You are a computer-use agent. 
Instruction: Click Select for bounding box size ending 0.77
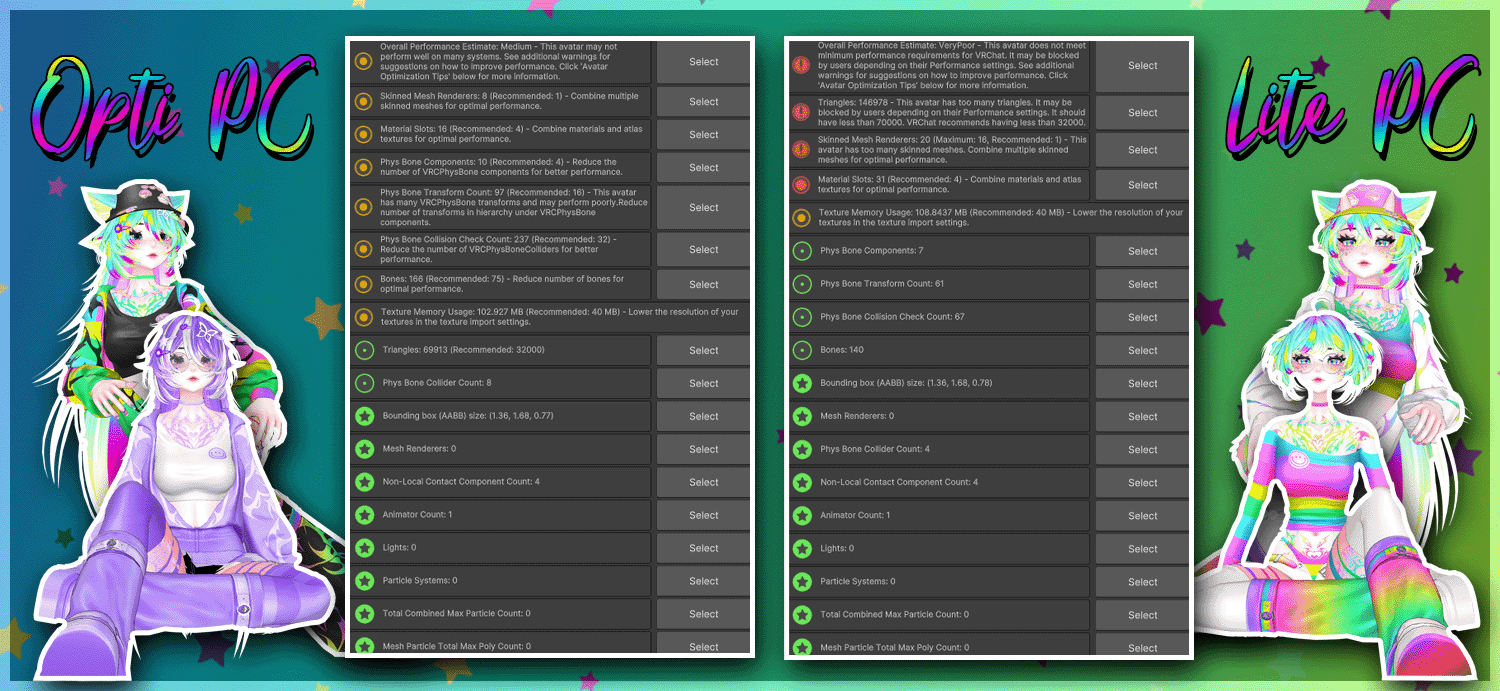703,417
